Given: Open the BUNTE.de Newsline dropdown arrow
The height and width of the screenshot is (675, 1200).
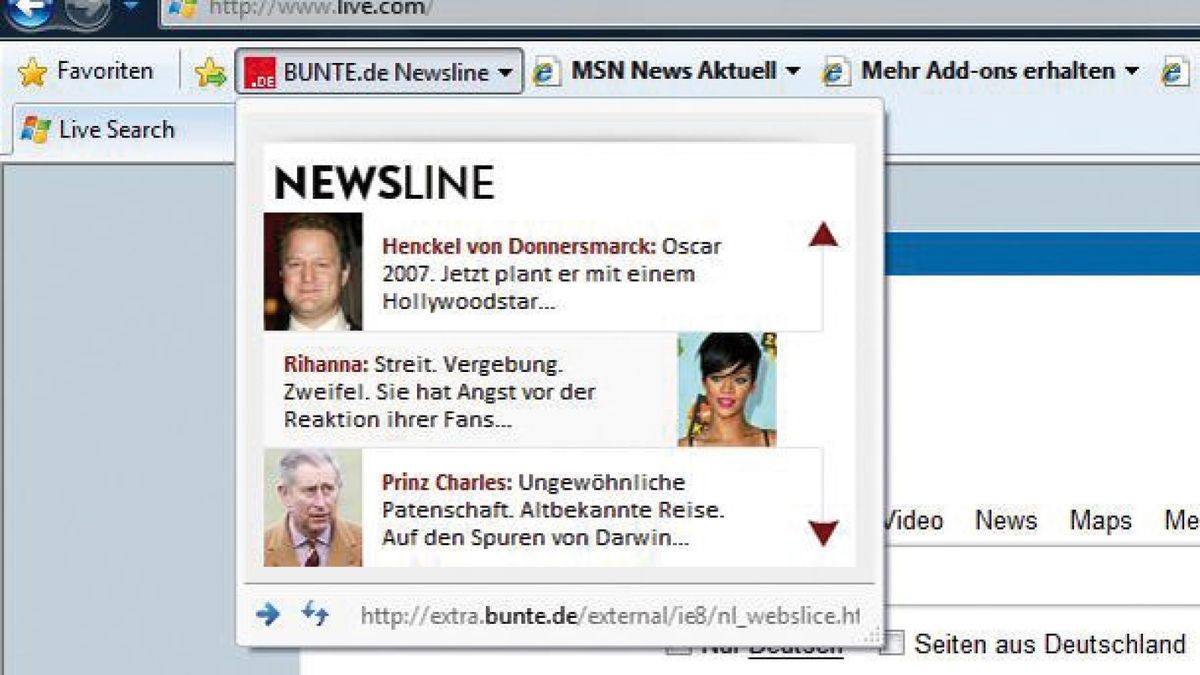Looking at the screenshot, I should tap(505, 71).
